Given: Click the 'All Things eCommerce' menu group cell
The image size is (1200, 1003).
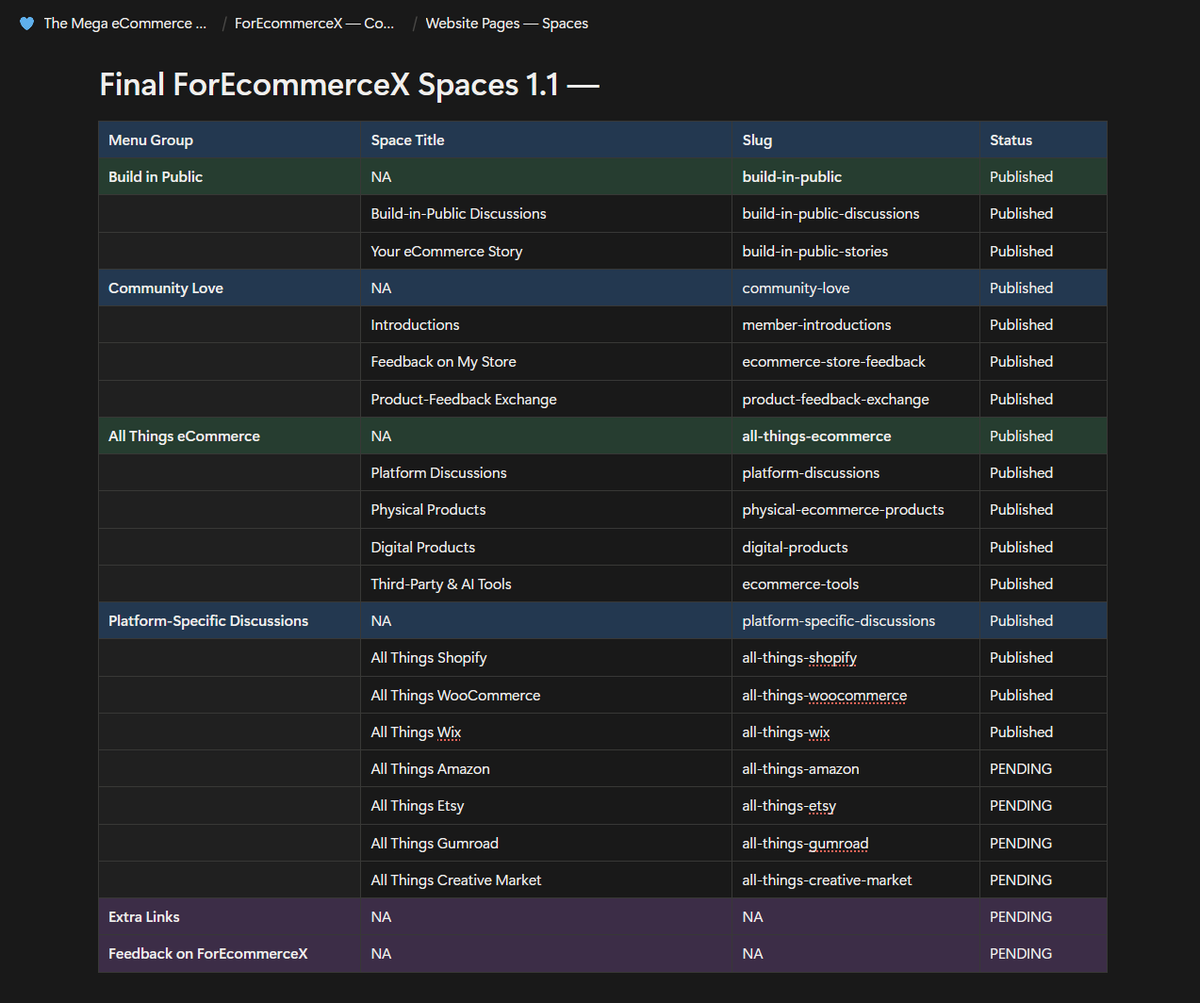Looking at the screenshot, I should (x=229, y=436).
